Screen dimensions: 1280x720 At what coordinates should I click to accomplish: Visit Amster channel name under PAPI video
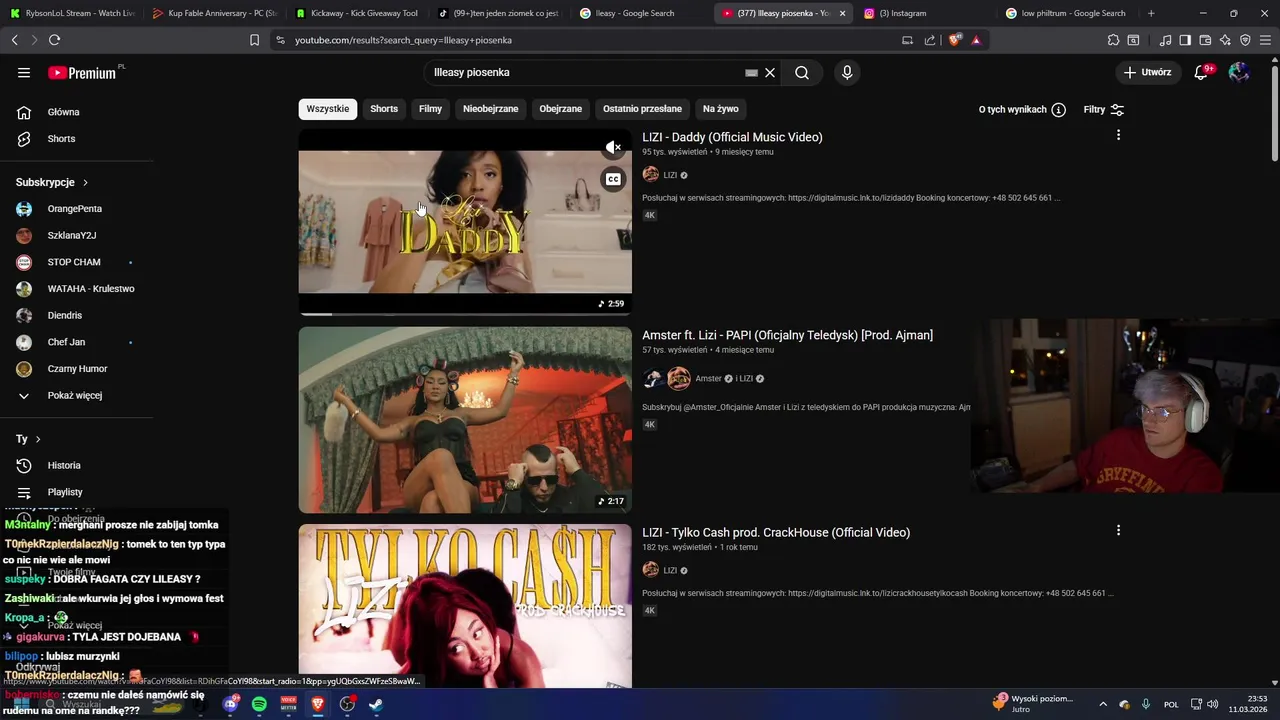coord(708,378)
